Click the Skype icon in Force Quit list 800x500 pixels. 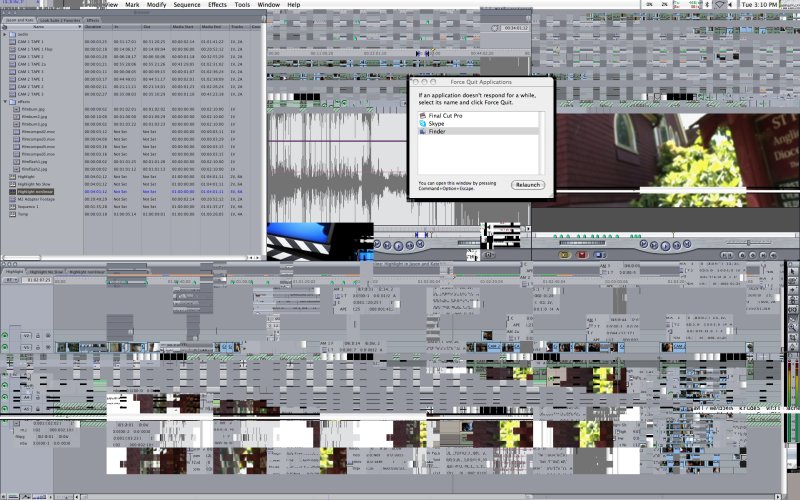[422, 123]
